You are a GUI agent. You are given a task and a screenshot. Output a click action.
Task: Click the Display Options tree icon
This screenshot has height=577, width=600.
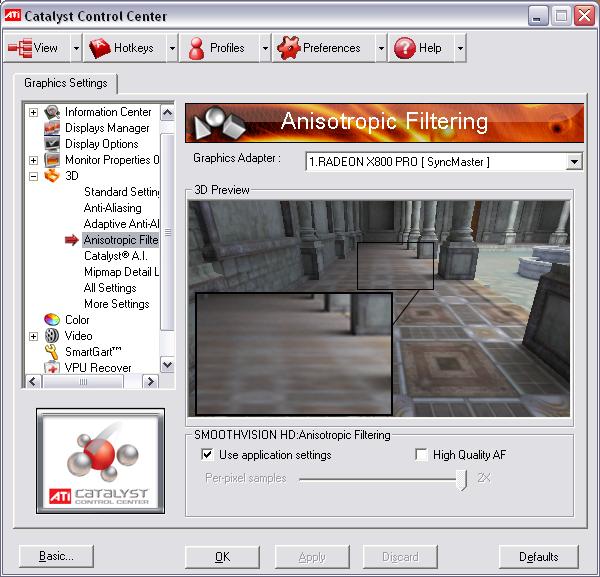coord(52,144)
